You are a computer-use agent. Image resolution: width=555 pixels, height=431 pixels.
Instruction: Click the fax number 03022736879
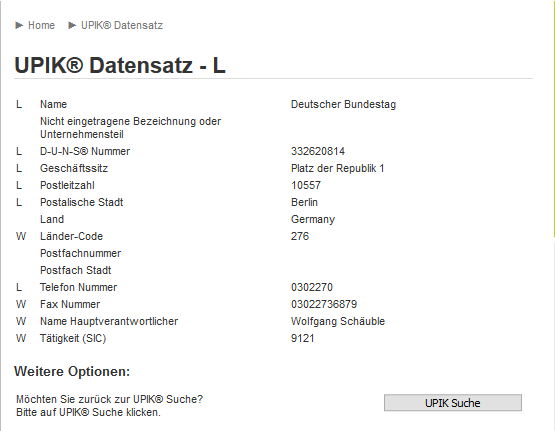point(324,304)
